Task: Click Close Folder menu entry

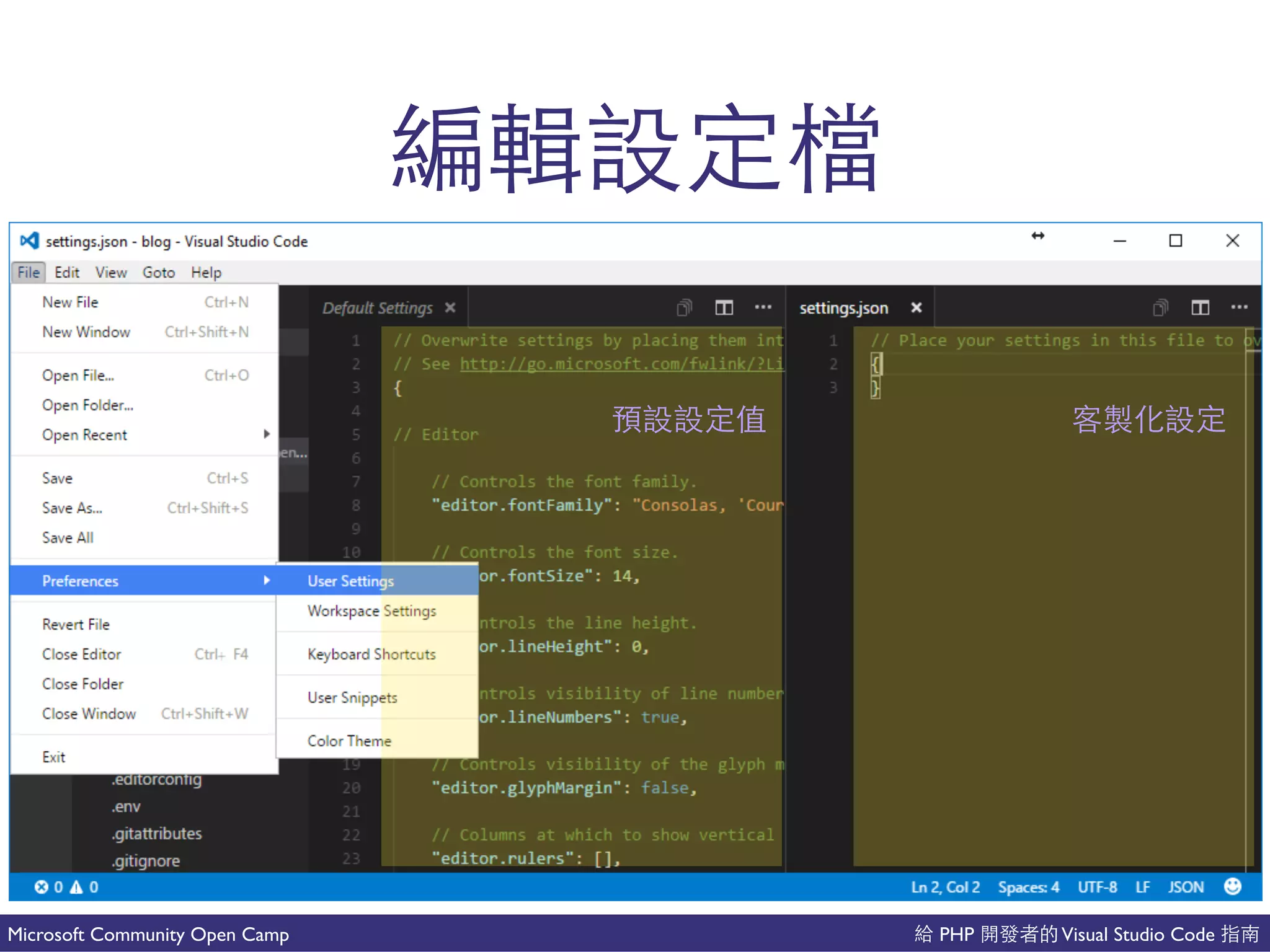Action: 144,684
